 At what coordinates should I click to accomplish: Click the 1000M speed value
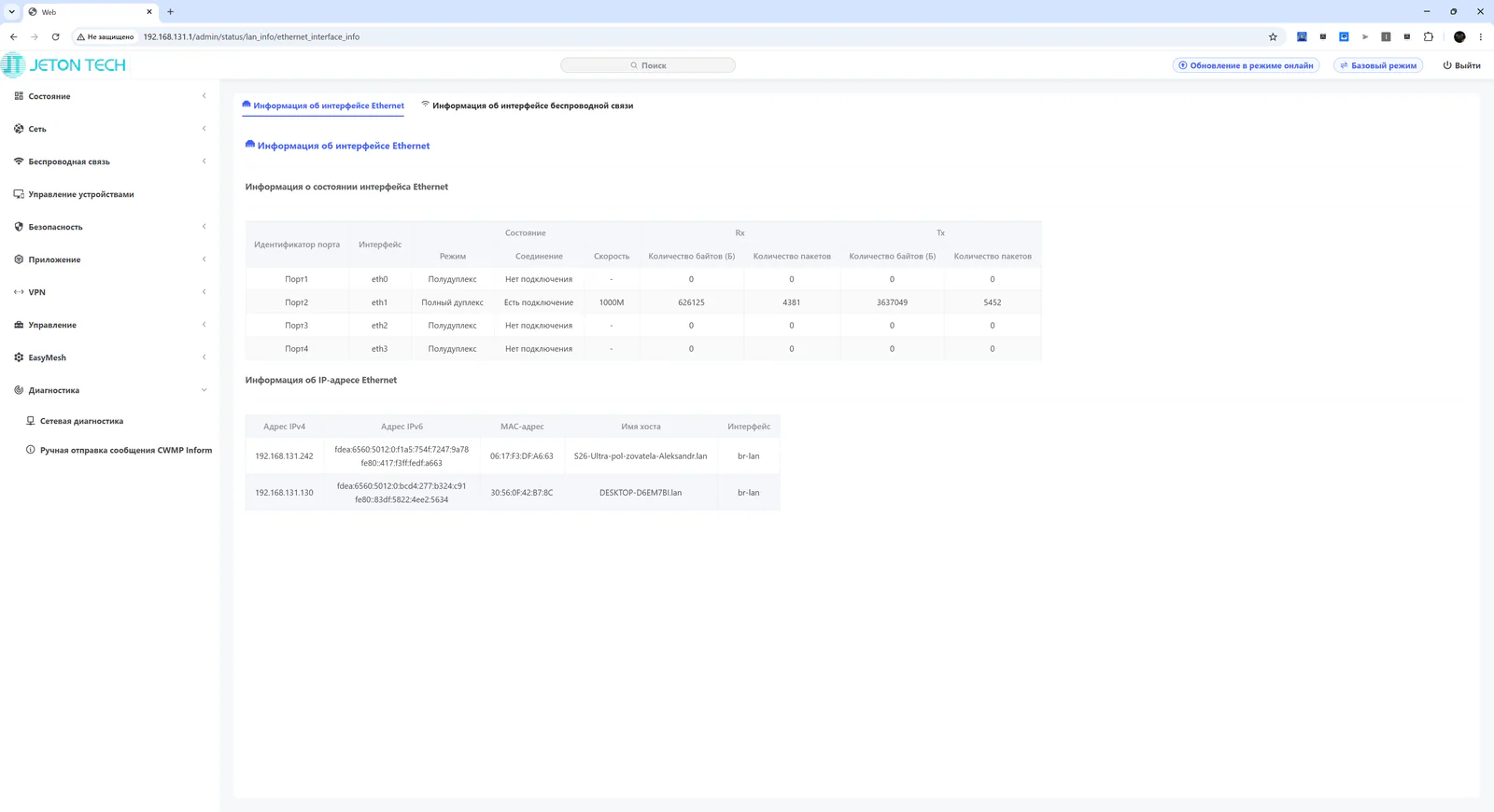click(612, 302)
